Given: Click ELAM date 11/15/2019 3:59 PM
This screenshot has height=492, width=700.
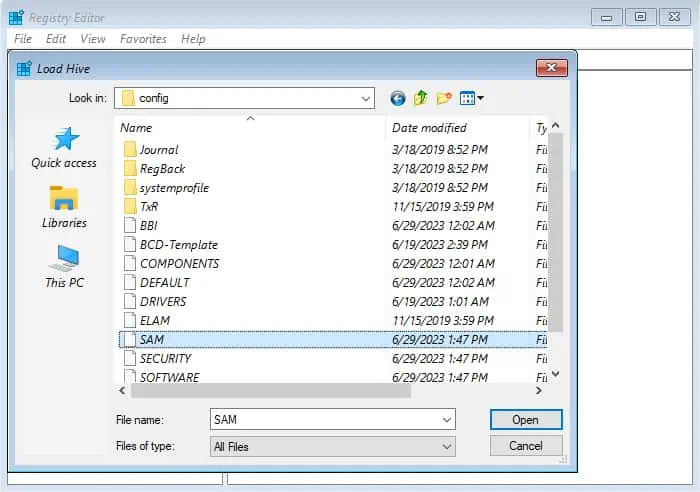Looking at the screenshot, I should coord(443,321).
